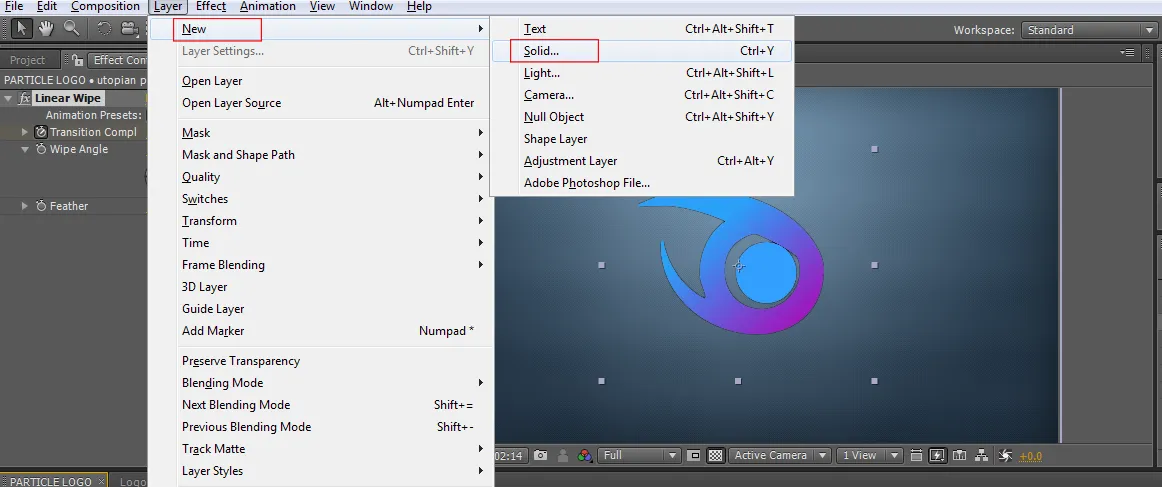Open the View menu

click(322, 7)
